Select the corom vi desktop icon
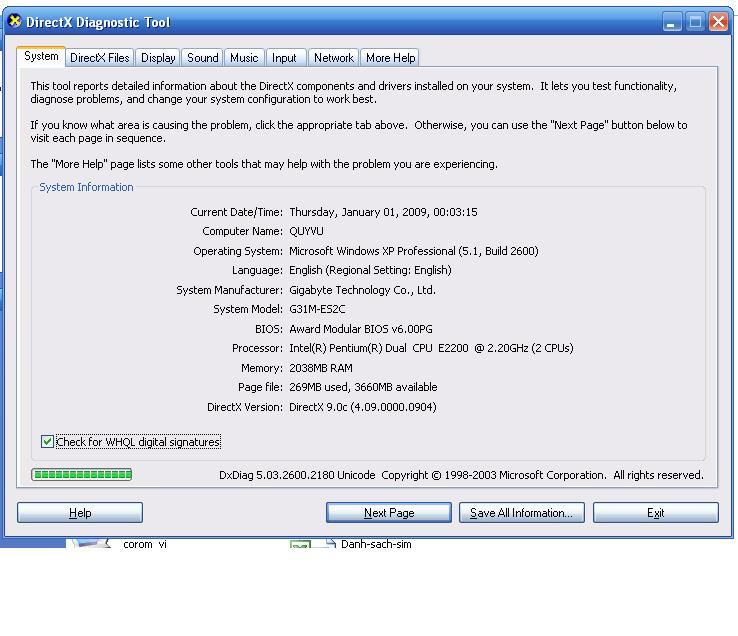Screen dimensions: 738x636 coord(92,544)
